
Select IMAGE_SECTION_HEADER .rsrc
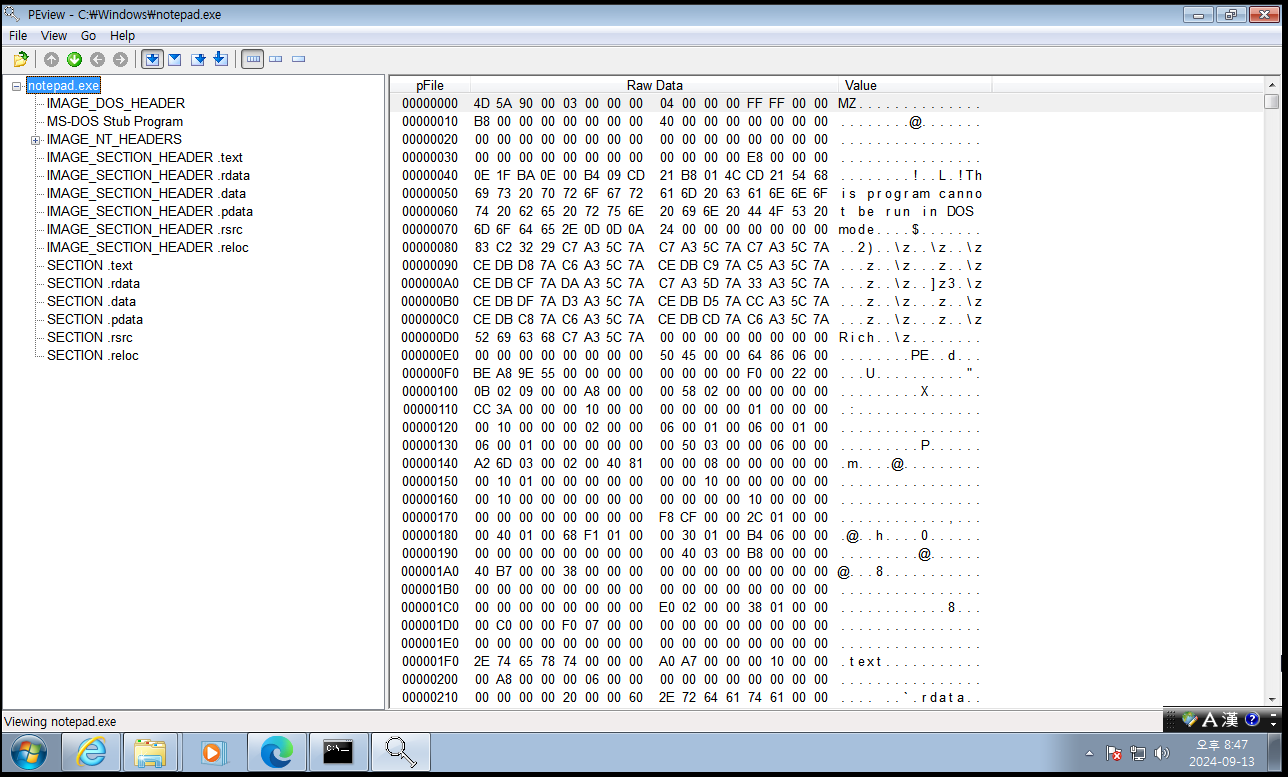pos(145,229)
